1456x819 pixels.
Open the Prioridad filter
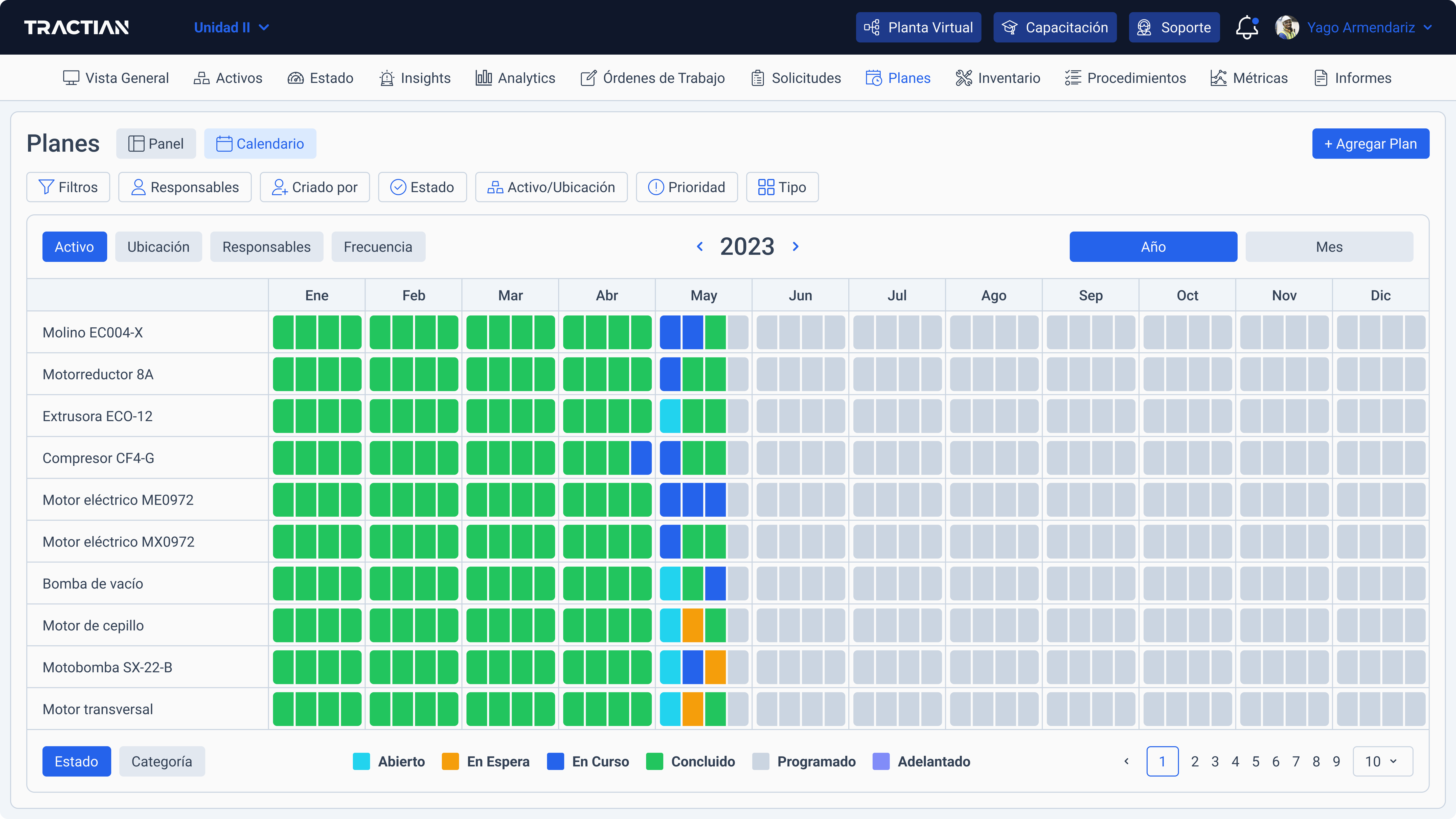[687, 187]
